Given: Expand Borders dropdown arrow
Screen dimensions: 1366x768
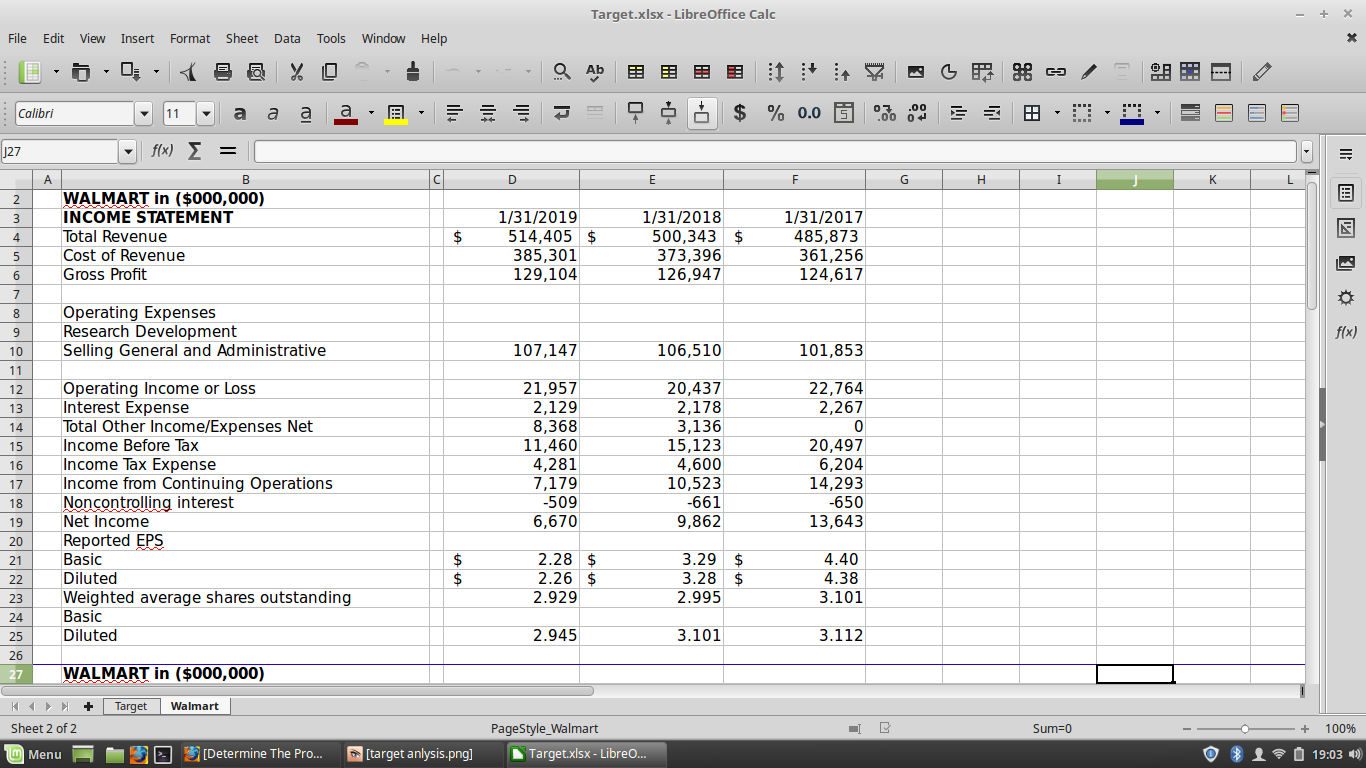Looking at the screenshot, I should point(1057,113).
